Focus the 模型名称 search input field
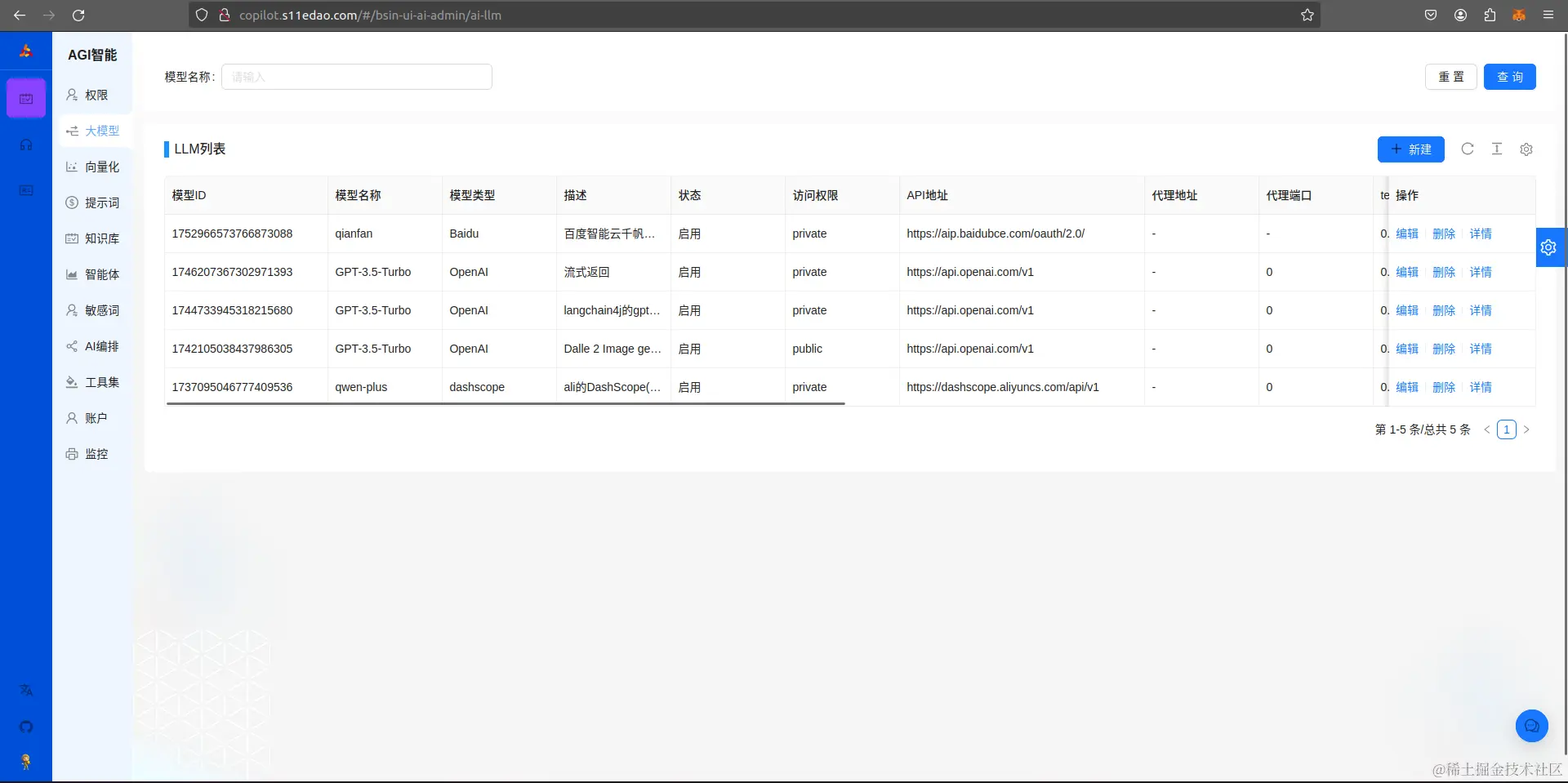This screenshot has height=783, width=1568. click(x=357, y=77)
